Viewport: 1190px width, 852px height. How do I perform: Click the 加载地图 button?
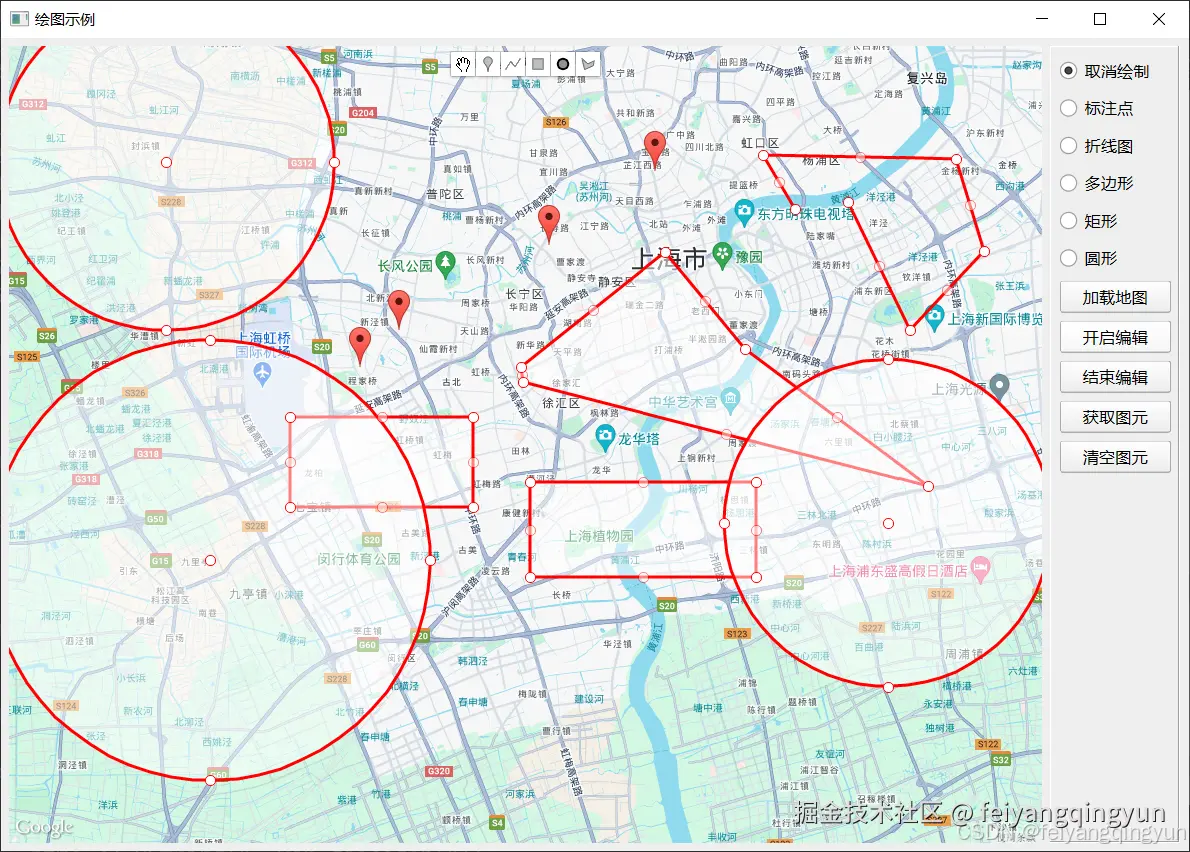pos(1115,297)
